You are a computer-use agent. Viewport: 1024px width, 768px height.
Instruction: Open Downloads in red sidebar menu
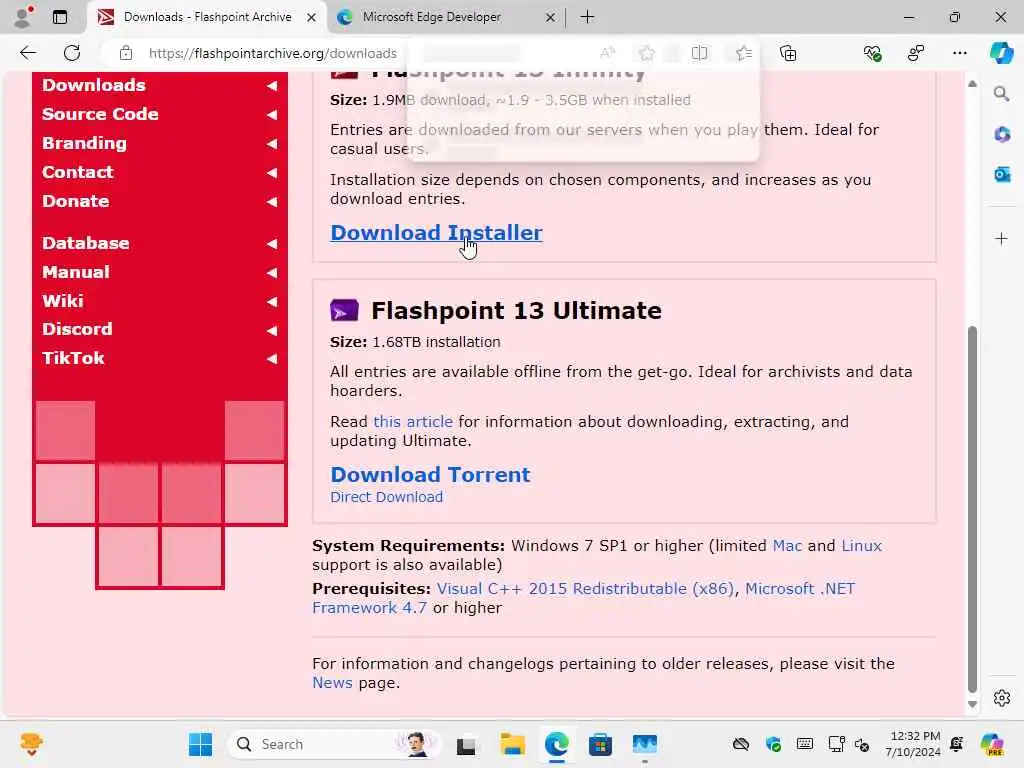click(159, 86)
